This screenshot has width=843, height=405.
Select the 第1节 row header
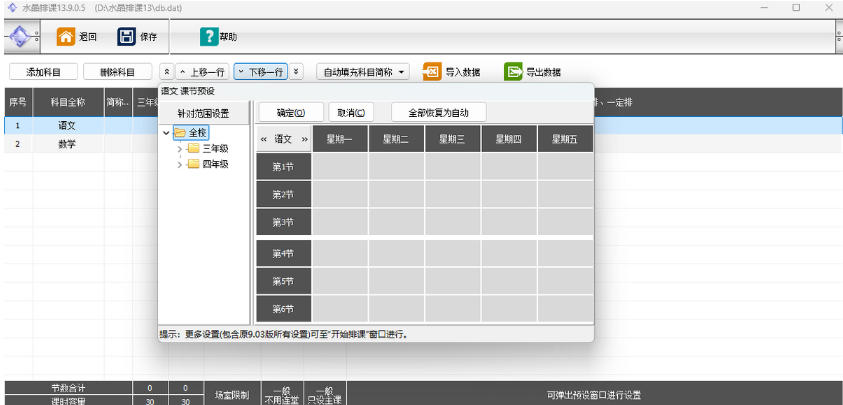pyautogui.click(x=283, y=167)
